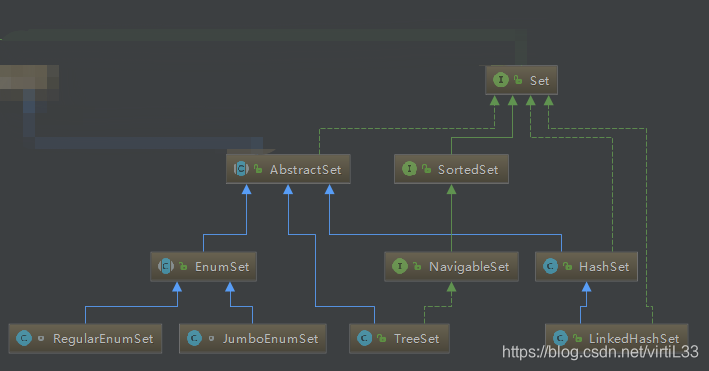Select the AbstractSet class node
The height and width of the screenshot is (371, 709).
288,169
